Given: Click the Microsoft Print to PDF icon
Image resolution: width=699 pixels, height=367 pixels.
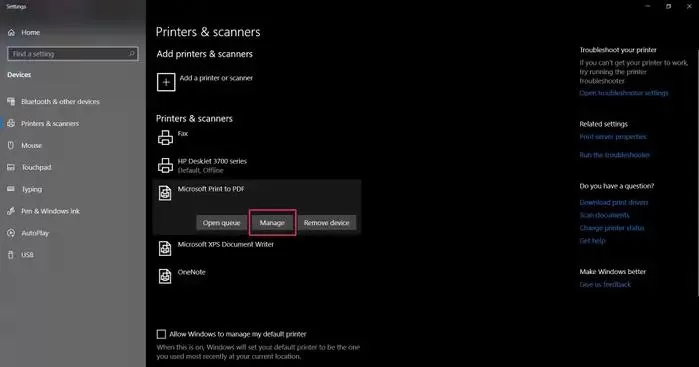Looking at the screenshot, I should tap(165, 193).
